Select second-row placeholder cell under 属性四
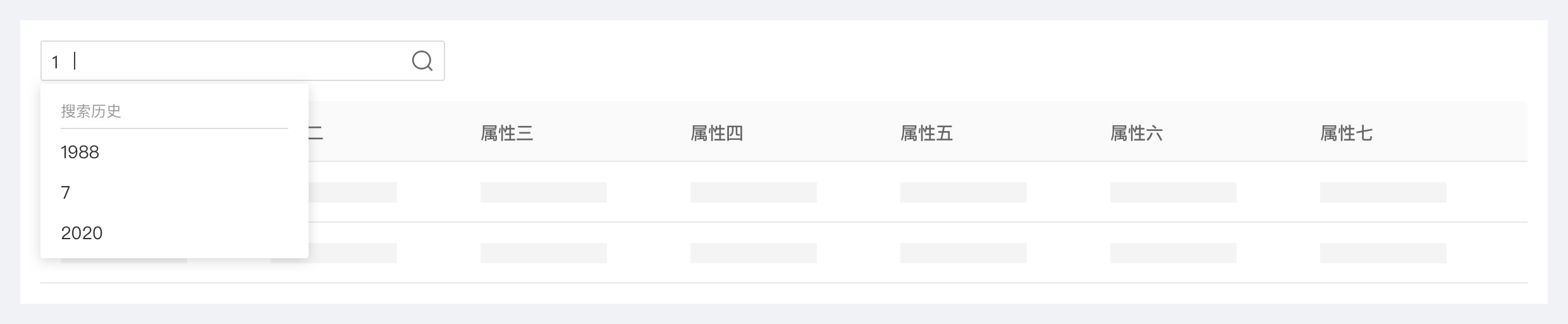 click(x=754, y=253)
